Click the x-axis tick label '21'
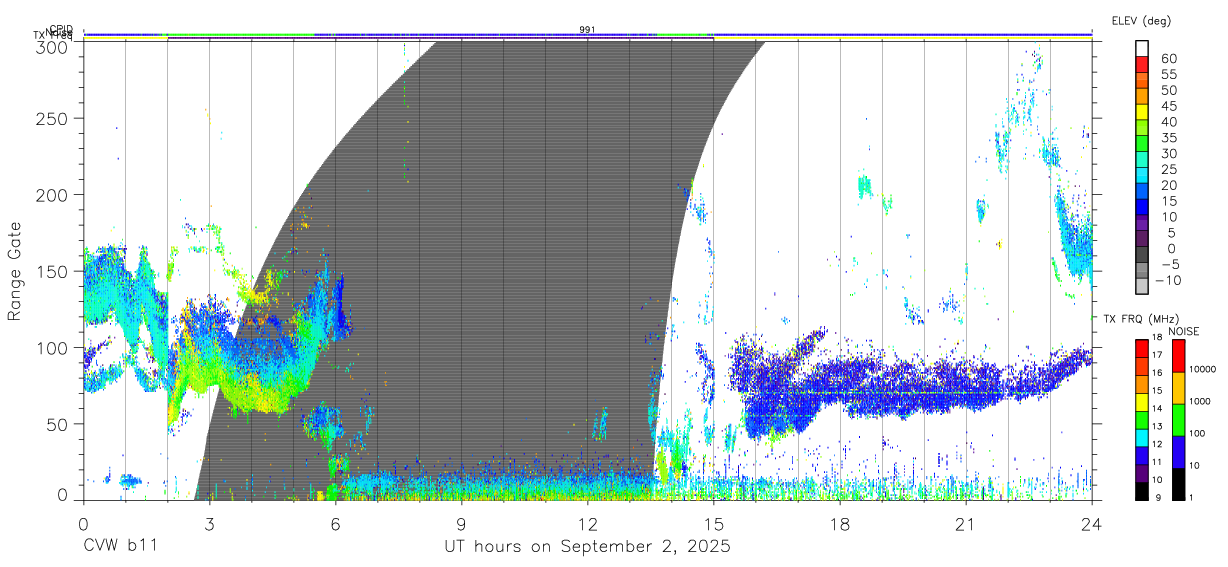Image resolution: width=1228 pixels, height=567 pixels. click(x=966, y=524)
